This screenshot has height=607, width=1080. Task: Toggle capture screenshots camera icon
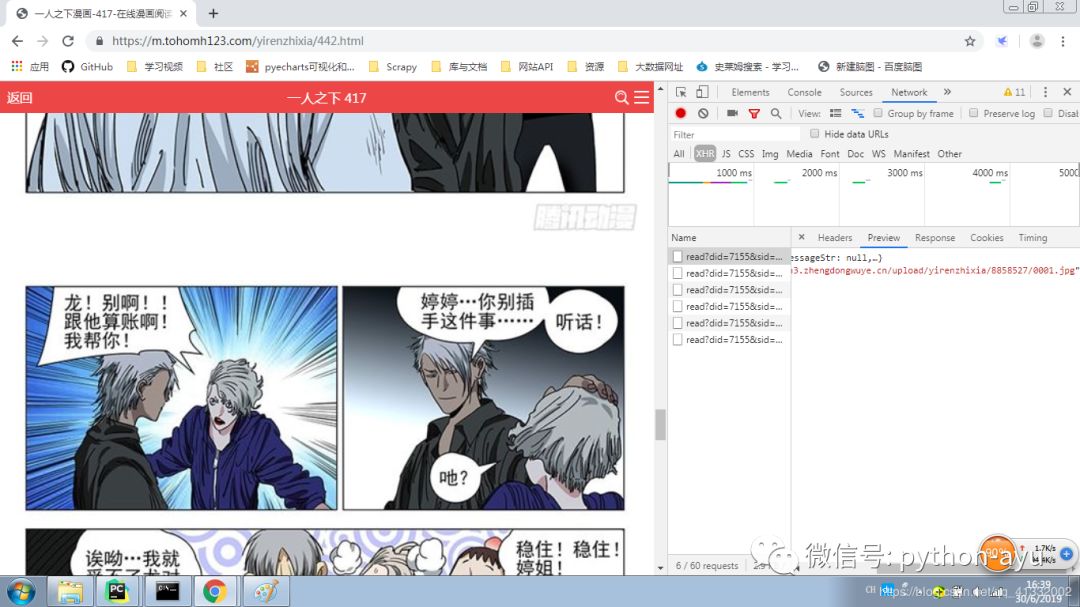[732, 113]
